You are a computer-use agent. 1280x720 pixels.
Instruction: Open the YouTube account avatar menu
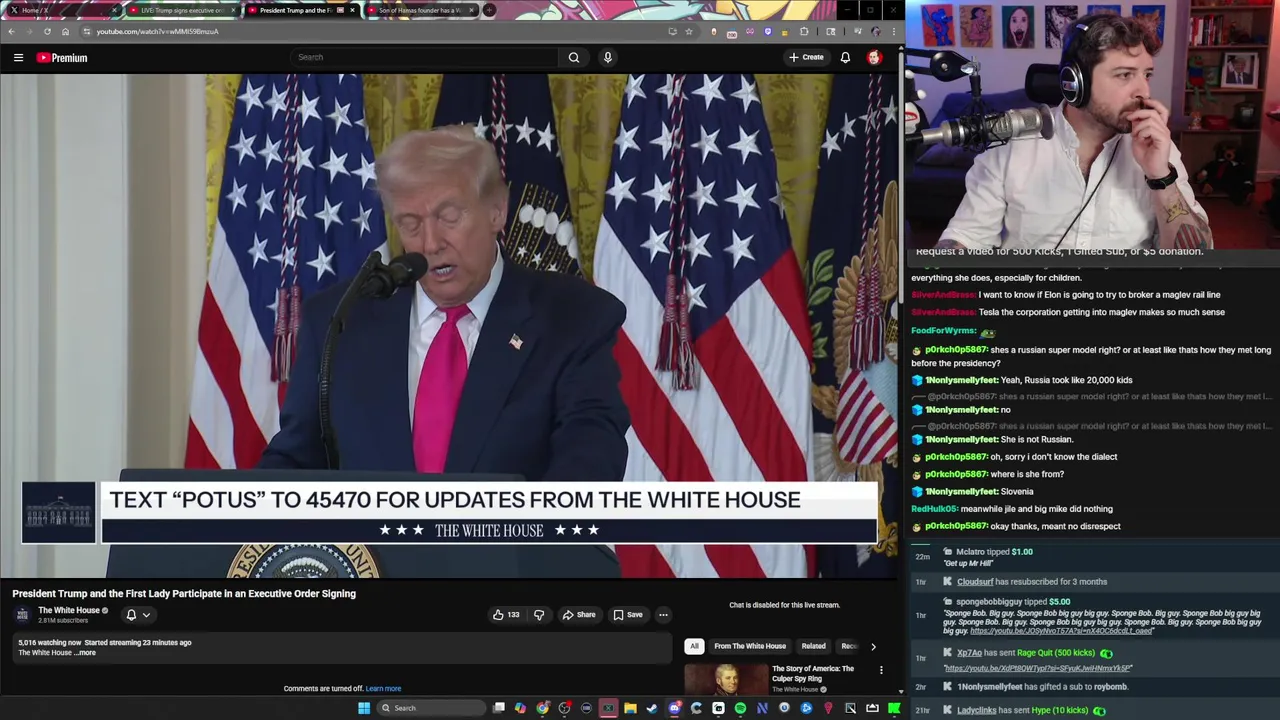[x=874, y=57]
